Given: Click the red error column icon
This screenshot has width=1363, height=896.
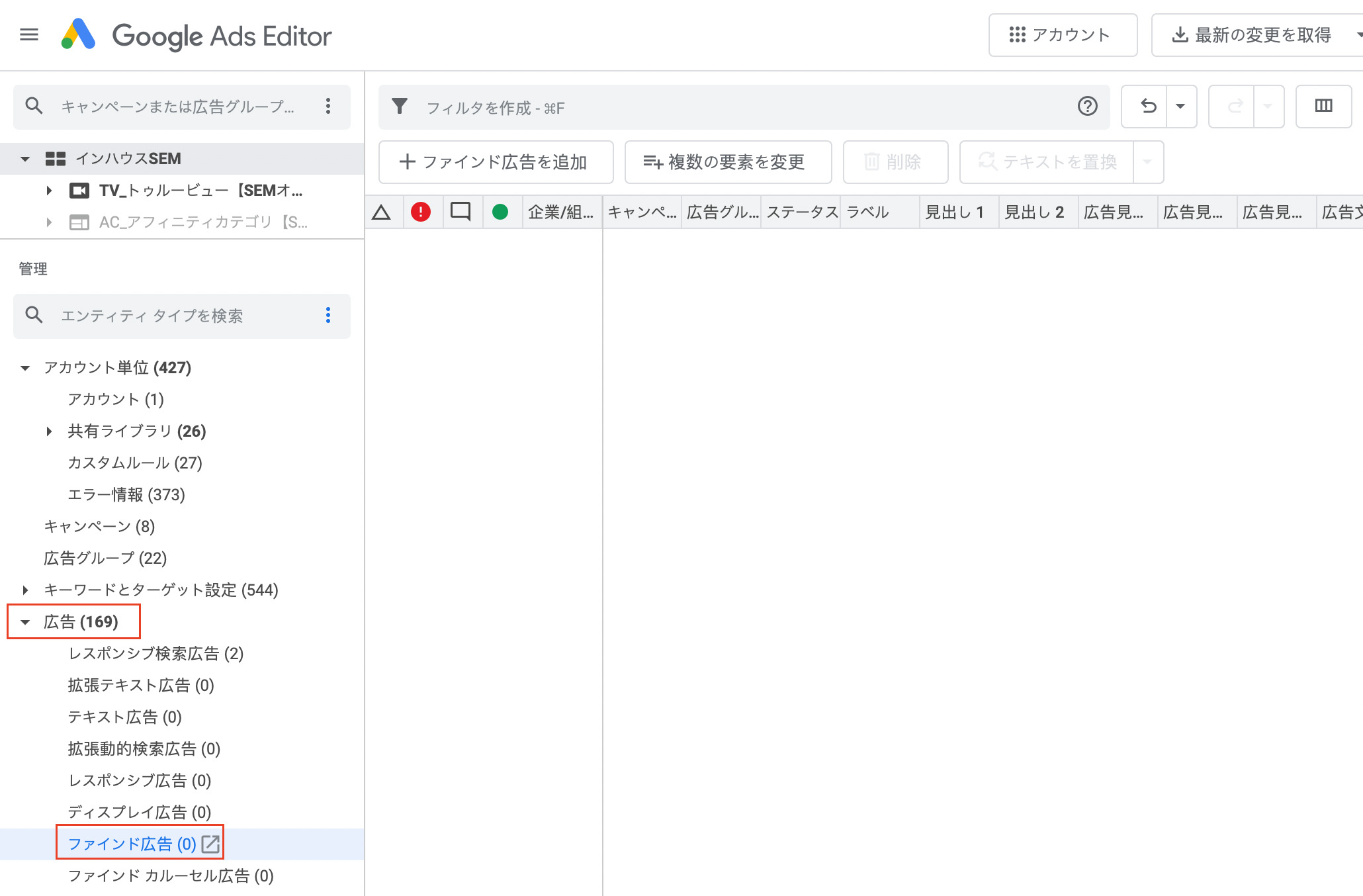Looking at the screenshot, I should coord(421,212).
